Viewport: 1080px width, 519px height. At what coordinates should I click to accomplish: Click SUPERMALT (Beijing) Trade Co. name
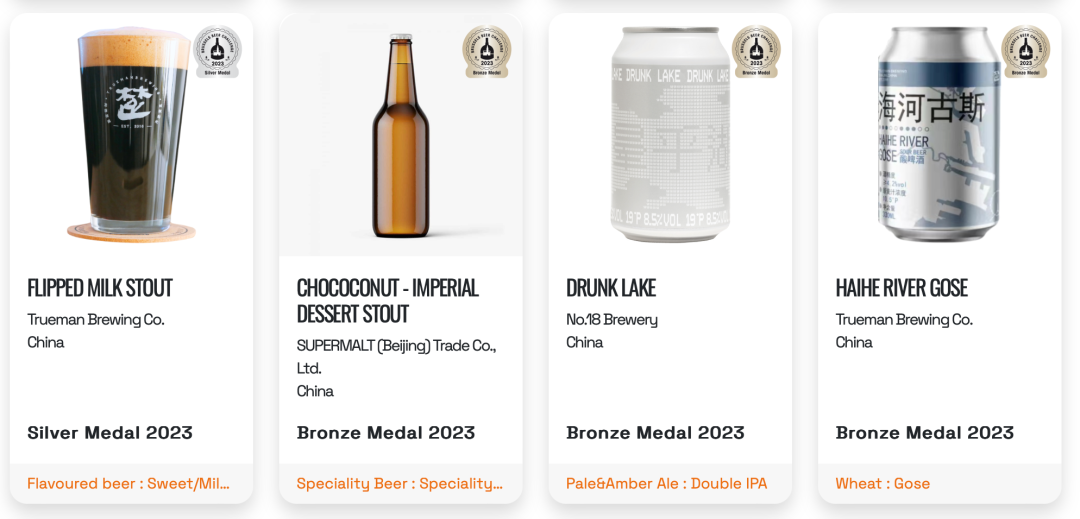point(396,346)
